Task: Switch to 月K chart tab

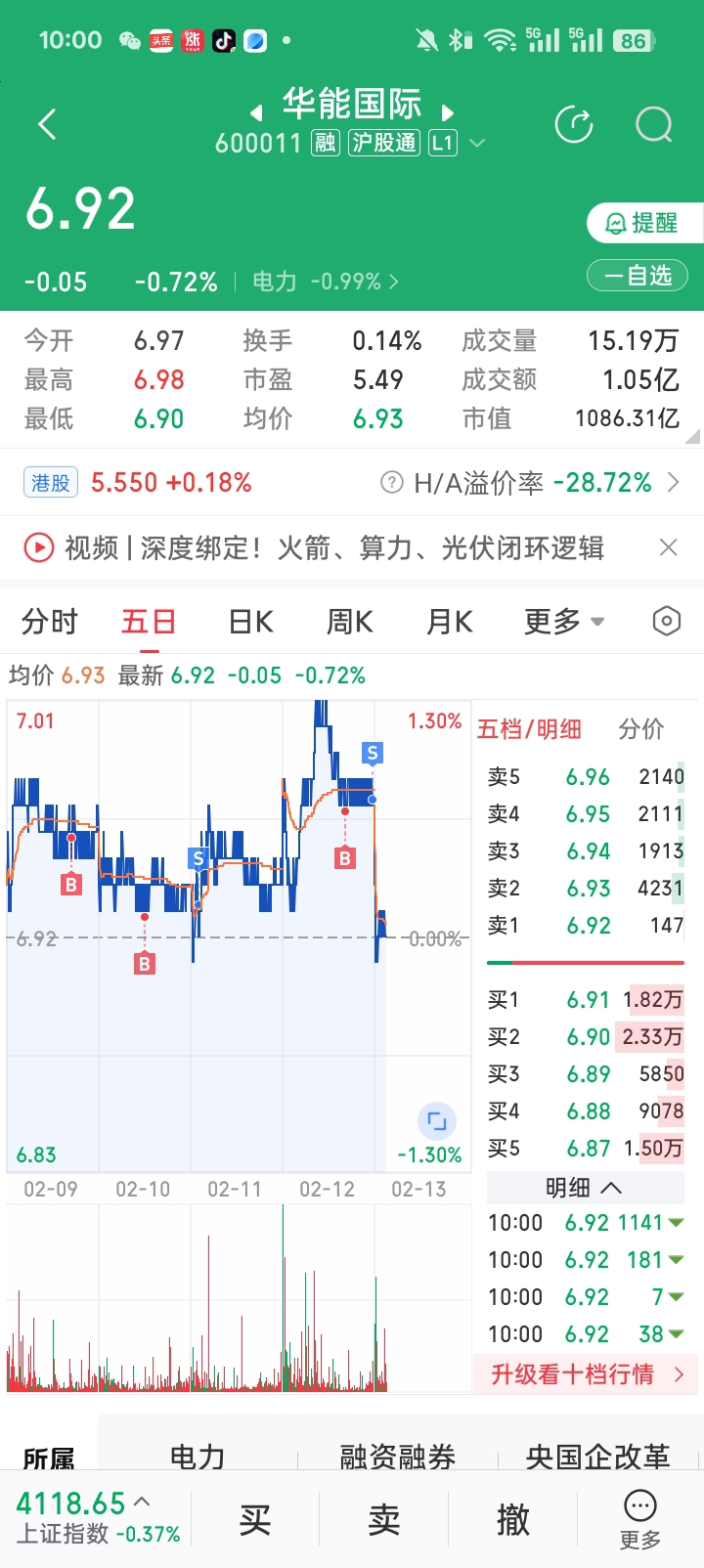Action: coord(450,622)
